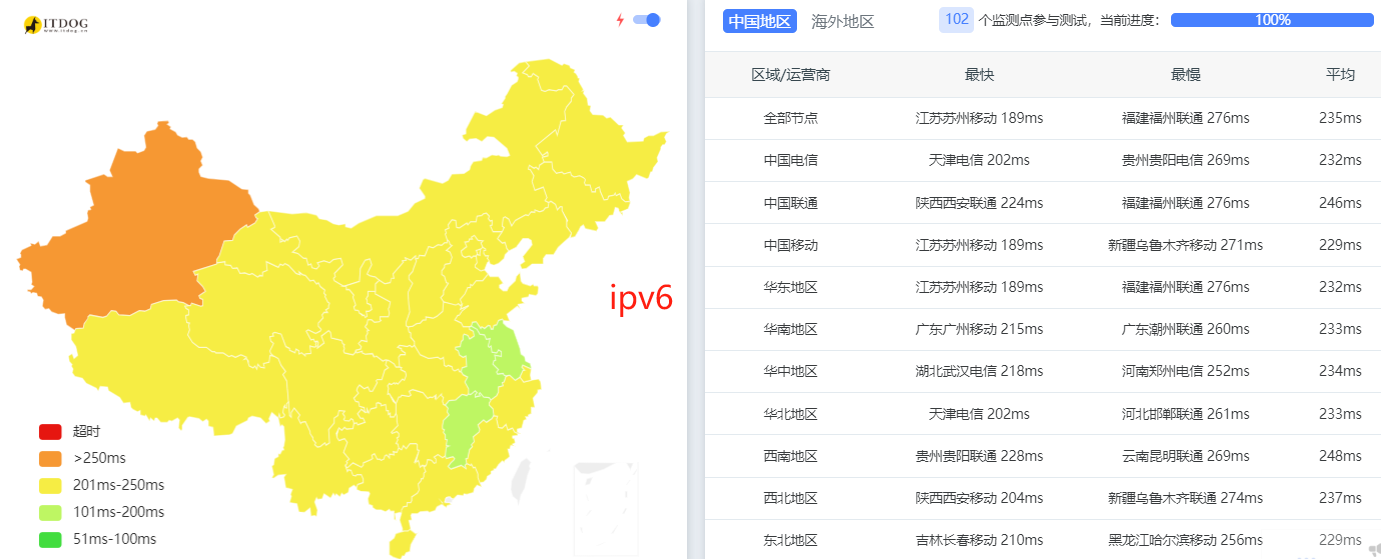The image size is (1381, 559).
Task: Click the orange >250ms legend swatch
Action: [51, 459]
